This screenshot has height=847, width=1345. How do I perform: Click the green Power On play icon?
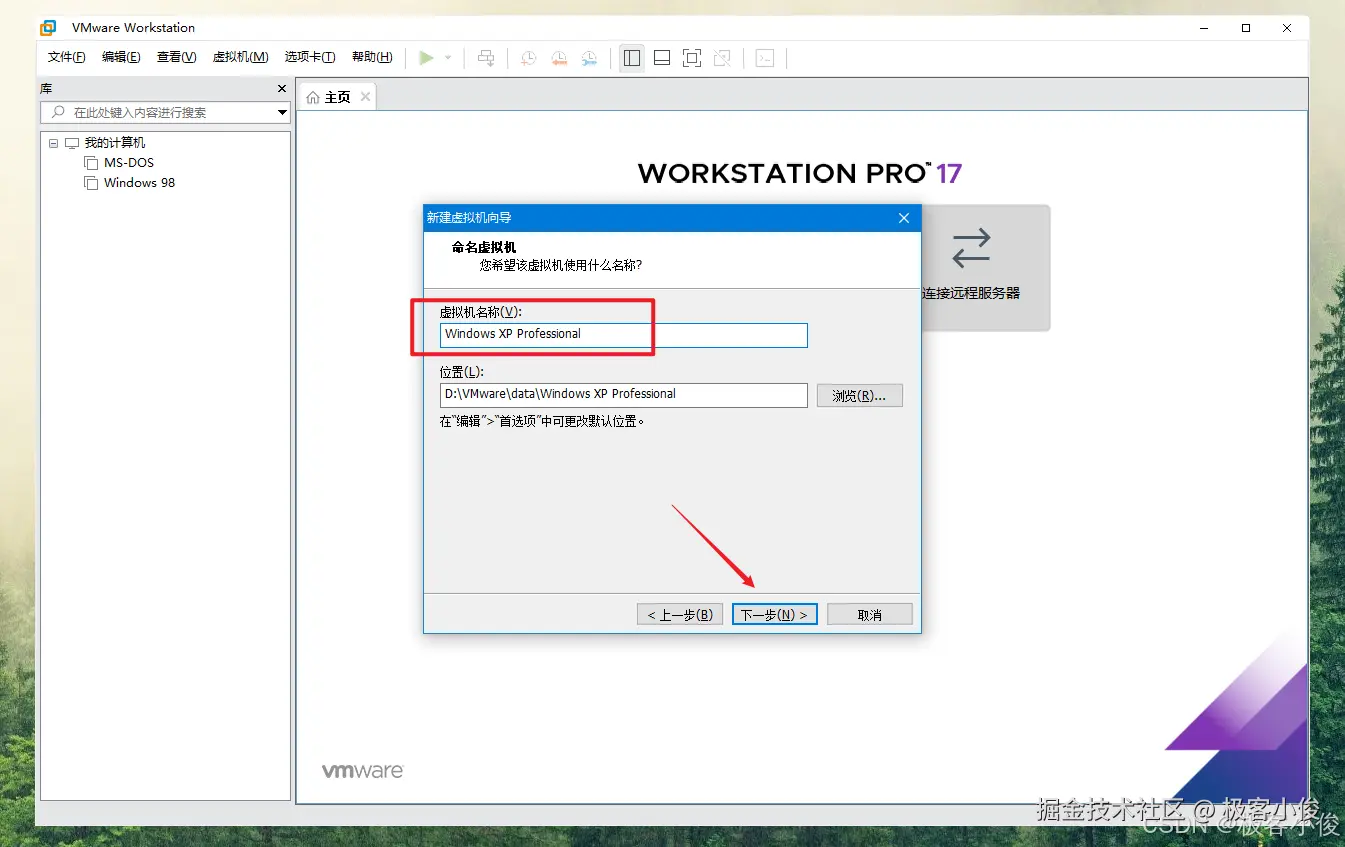(426, 58)
